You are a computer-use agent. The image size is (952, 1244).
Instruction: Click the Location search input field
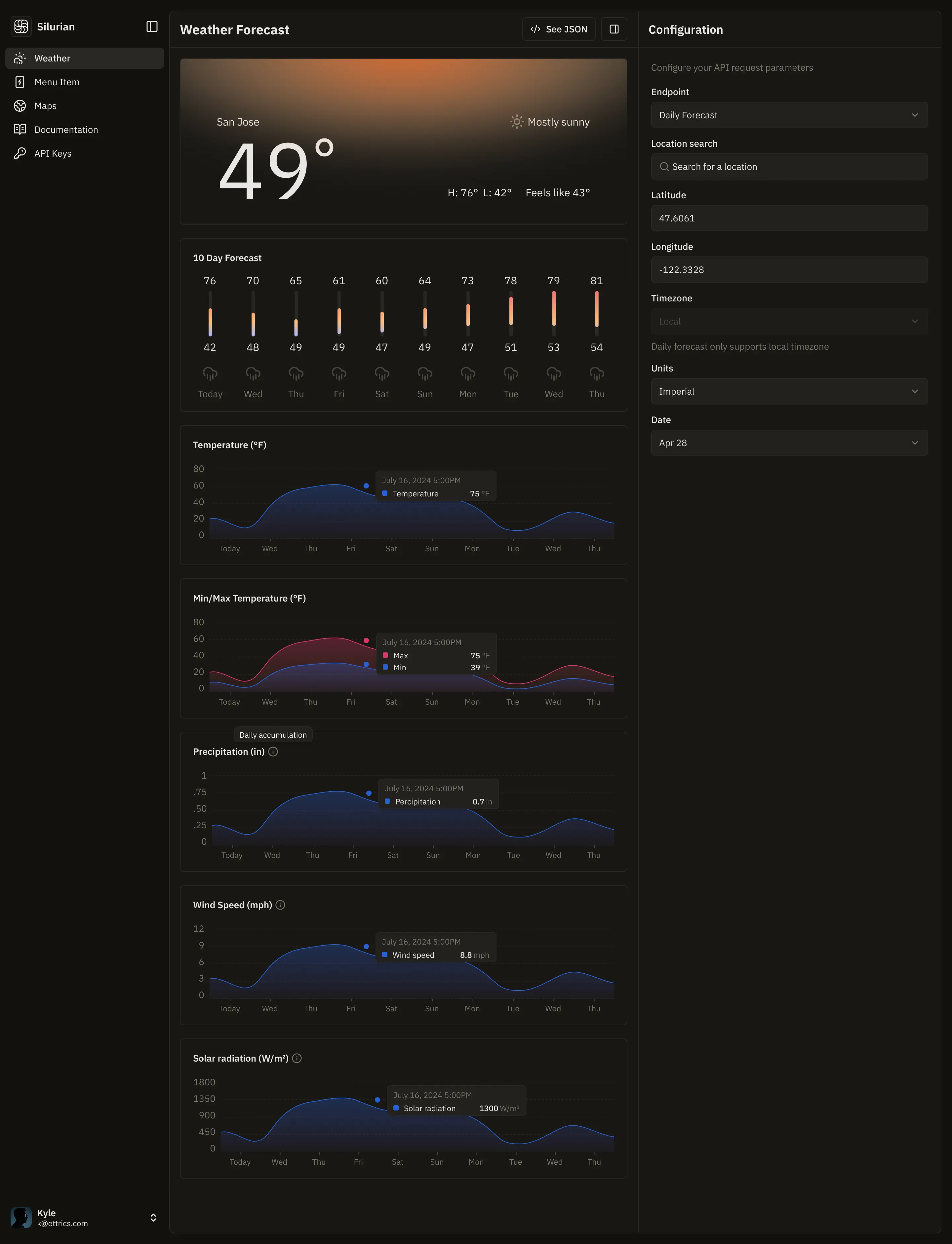point(789,167)
